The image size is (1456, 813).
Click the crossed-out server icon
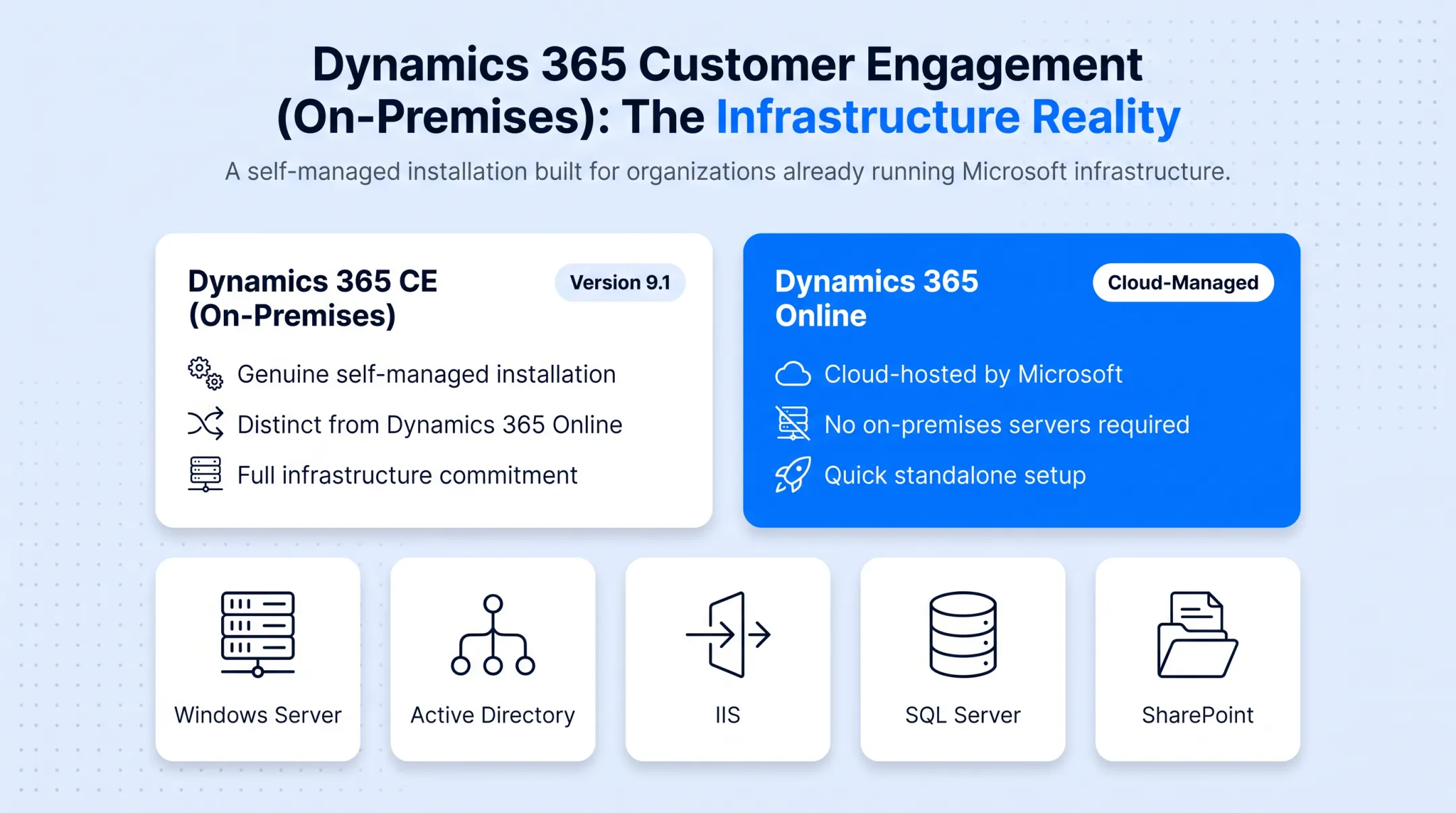click(x=793, y=423)
